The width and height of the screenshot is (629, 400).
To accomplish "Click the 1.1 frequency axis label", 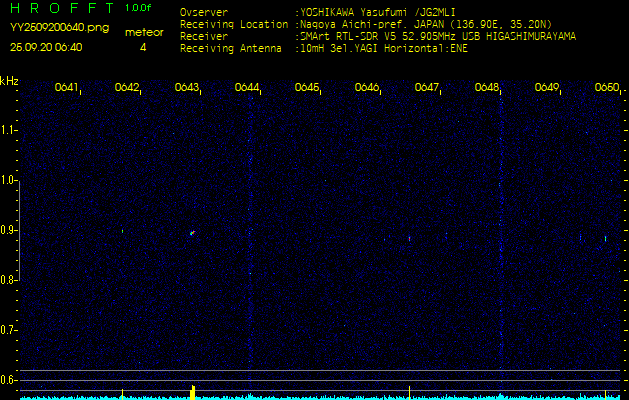I will pyautogui.click(x=8, y=130).
